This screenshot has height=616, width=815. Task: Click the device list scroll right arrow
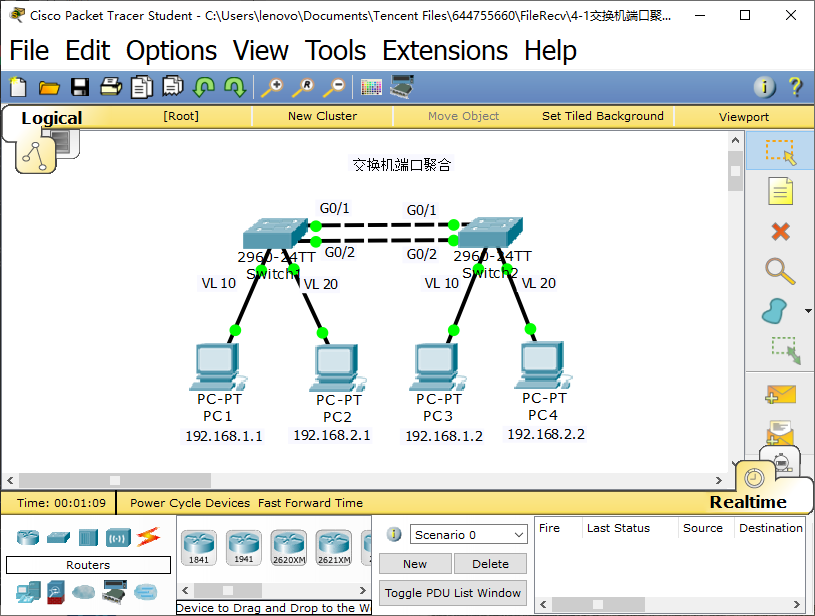click(x=363, y=590)
